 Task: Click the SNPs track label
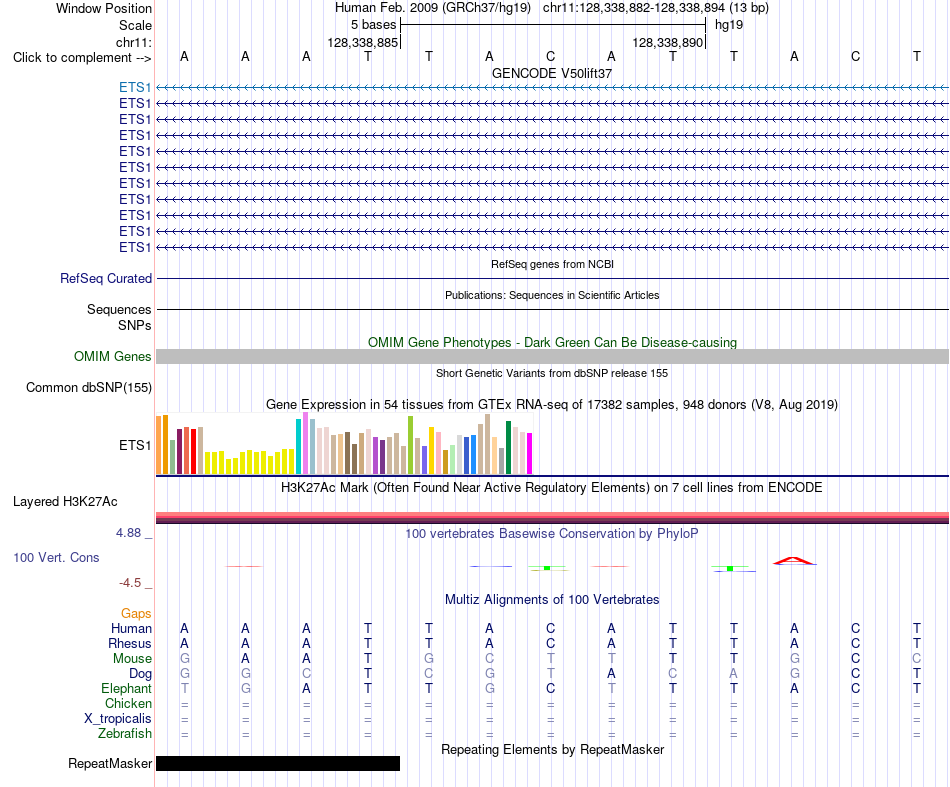[135, 325]
